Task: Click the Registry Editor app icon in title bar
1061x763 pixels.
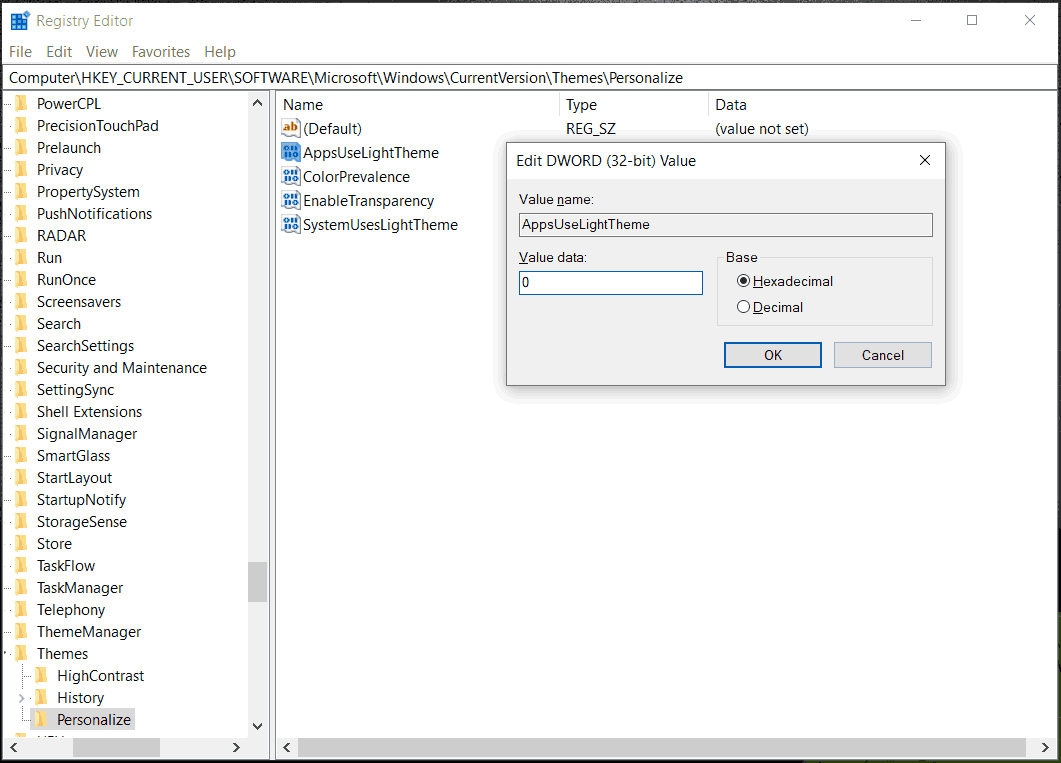Action: [20, 21]
